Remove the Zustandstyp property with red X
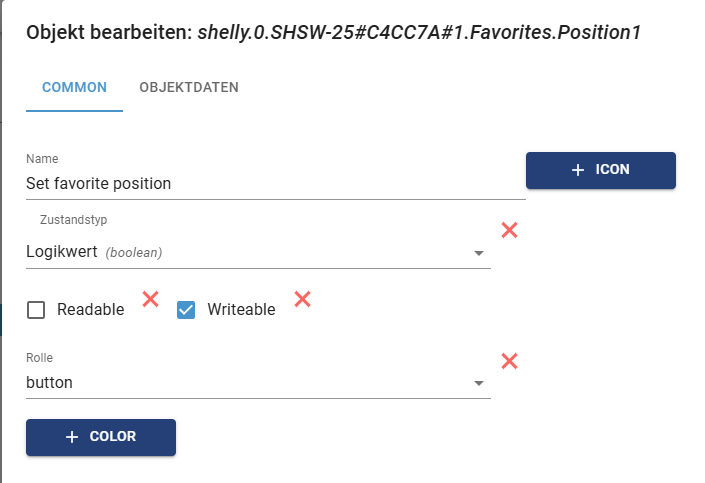Image resolution: width=705 pixels, height=483 pixels. coord(509,230)
